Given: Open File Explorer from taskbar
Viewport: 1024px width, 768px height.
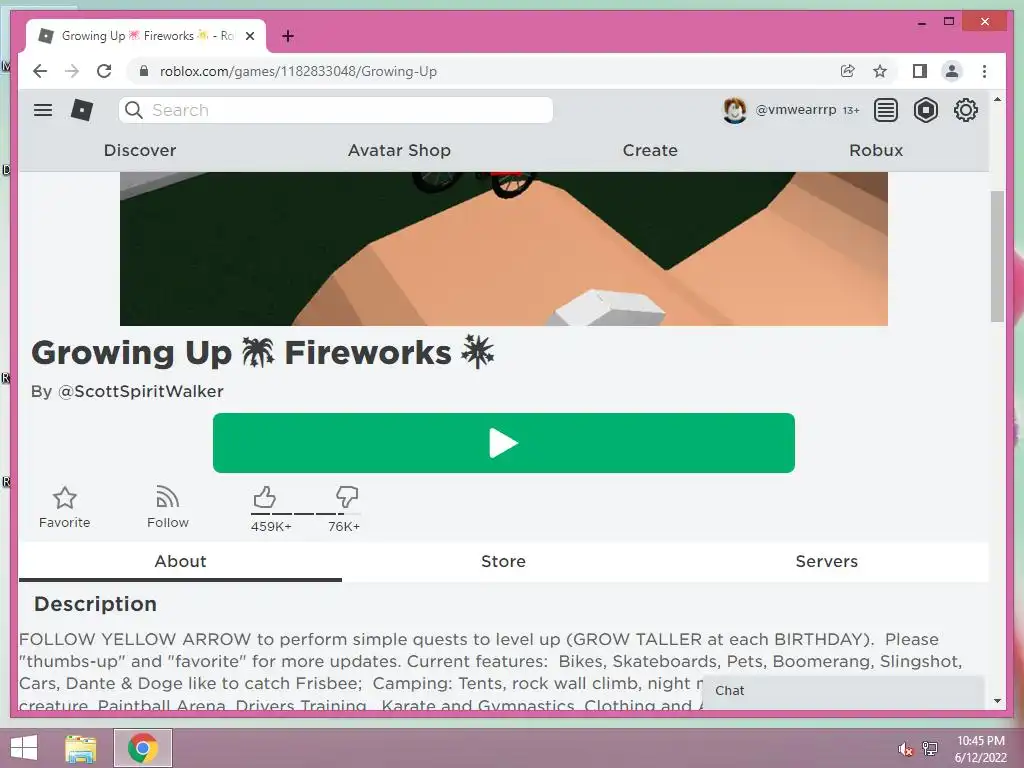Looking at the screenshot, I should 81,748.
